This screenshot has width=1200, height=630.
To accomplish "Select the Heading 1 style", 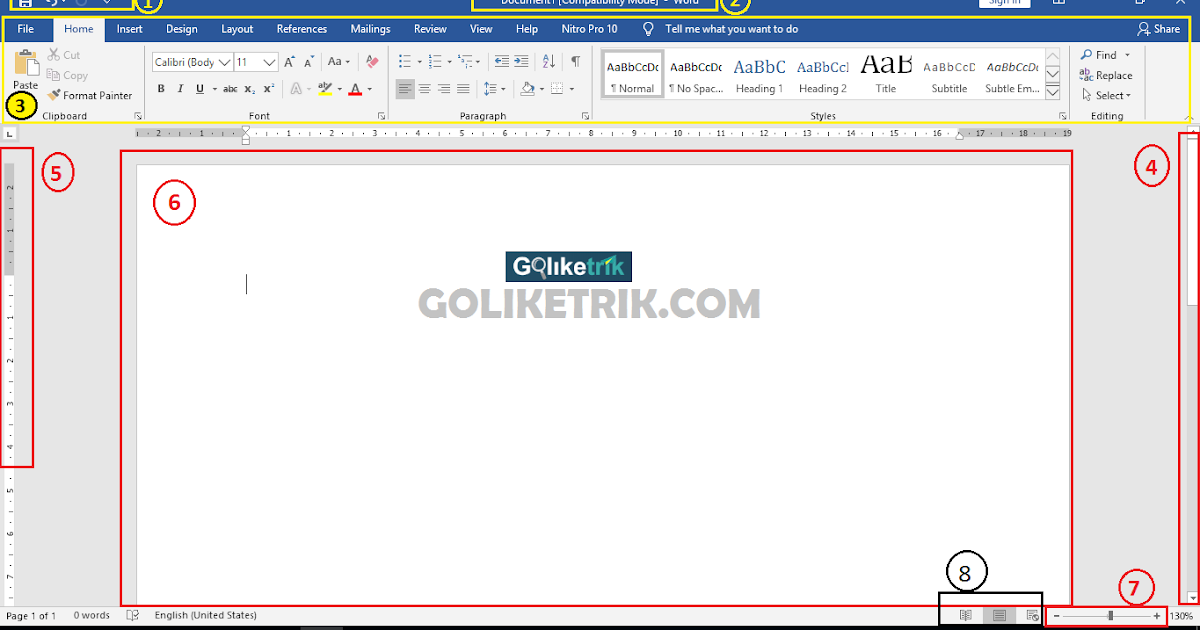I will click(x=759, y=73).
